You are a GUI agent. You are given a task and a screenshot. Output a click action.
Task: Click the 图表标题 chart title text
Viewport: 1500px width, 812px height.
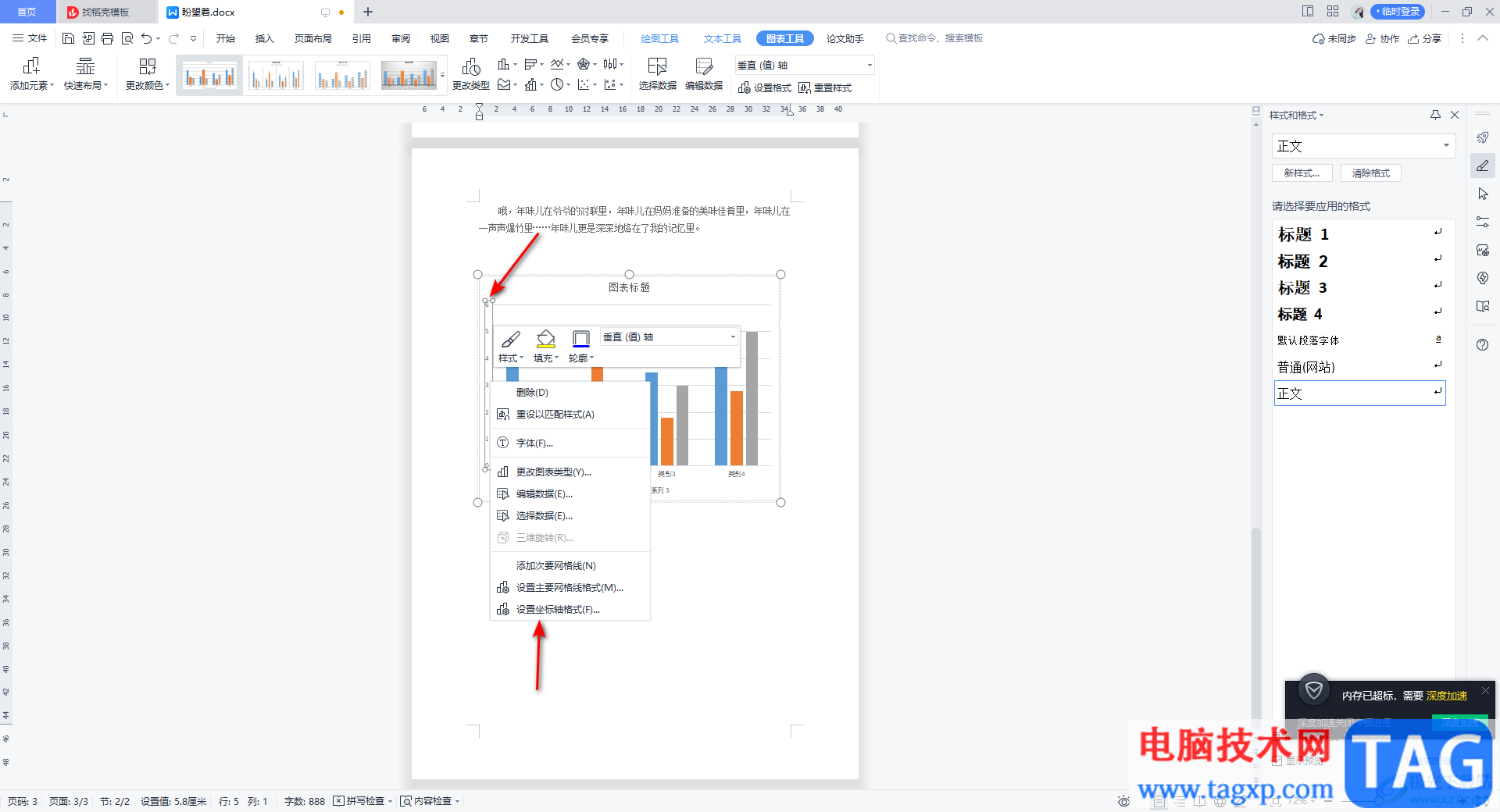click(629, 287)
